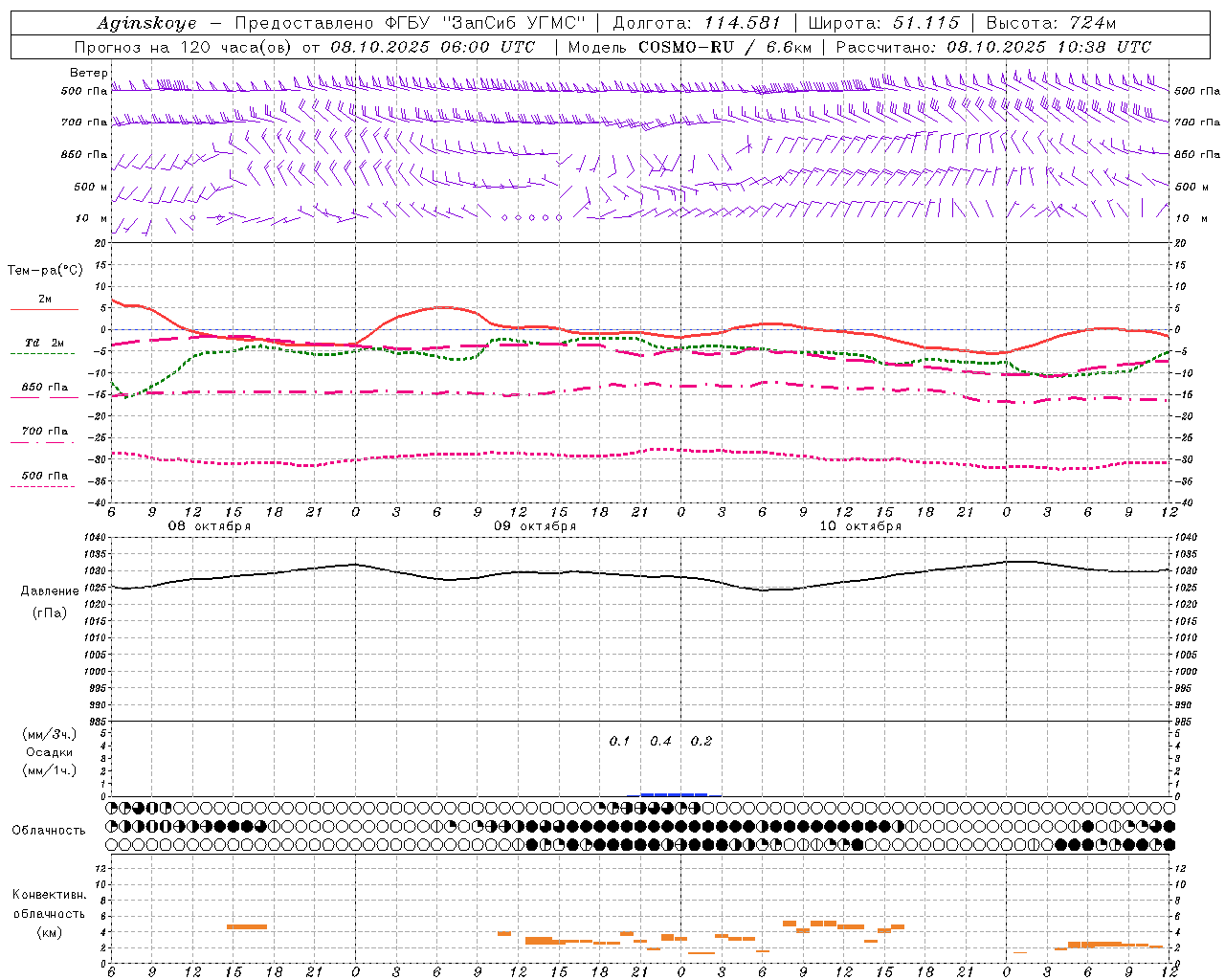Click the "500 гПа" entry in temperature legend
This screenshot has width=1225, height=980.
coord(44,476)
